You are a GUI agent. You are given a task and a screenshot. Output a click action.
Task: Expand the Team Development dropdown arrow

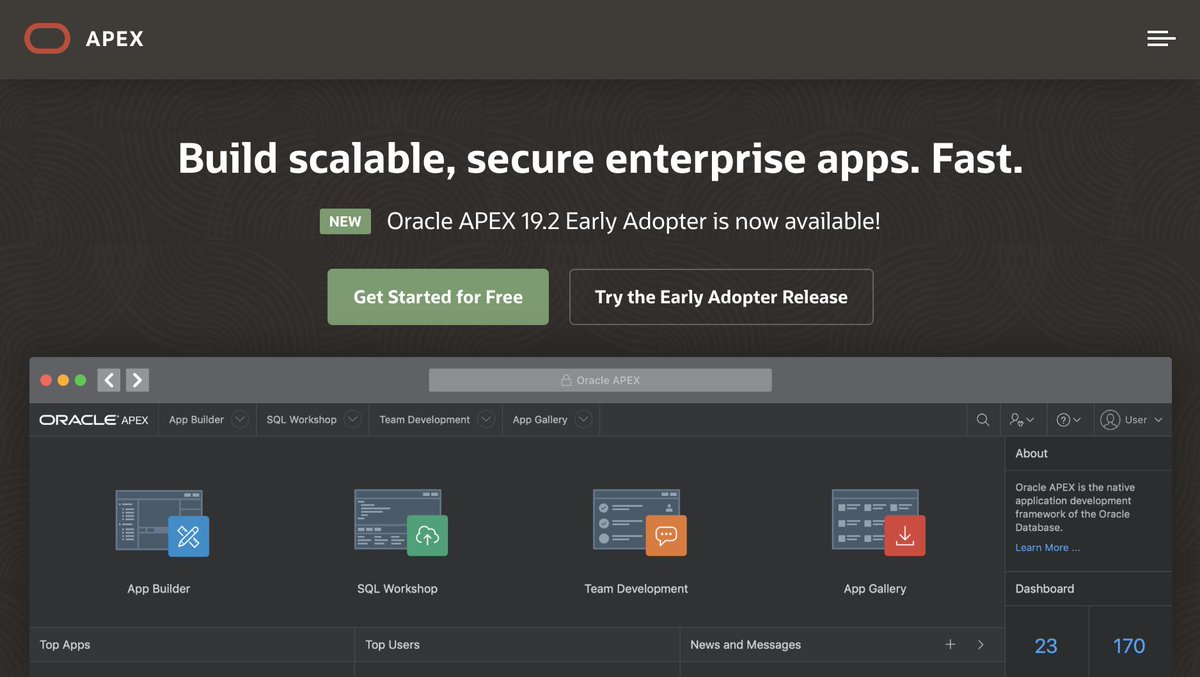[486, 420]
